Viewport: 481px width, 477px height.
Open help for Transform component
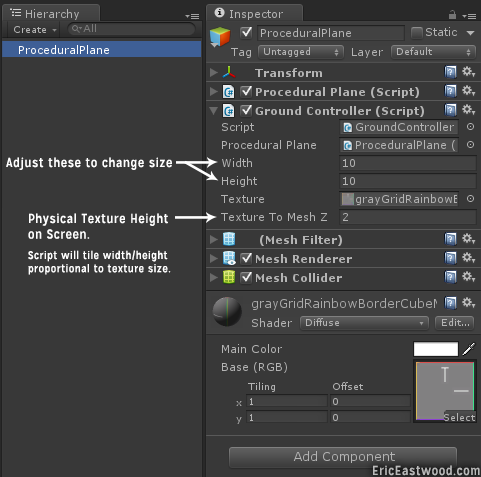click(450, 72)
